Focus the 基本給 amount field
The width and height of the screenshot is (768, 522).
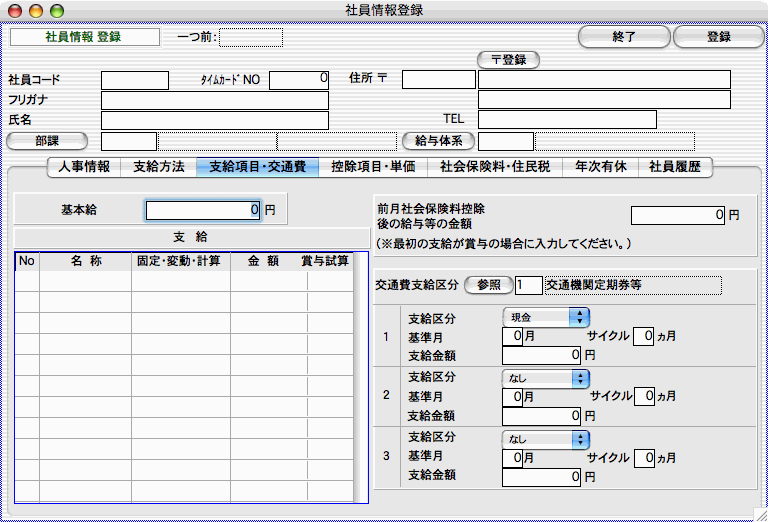[205, 210]
